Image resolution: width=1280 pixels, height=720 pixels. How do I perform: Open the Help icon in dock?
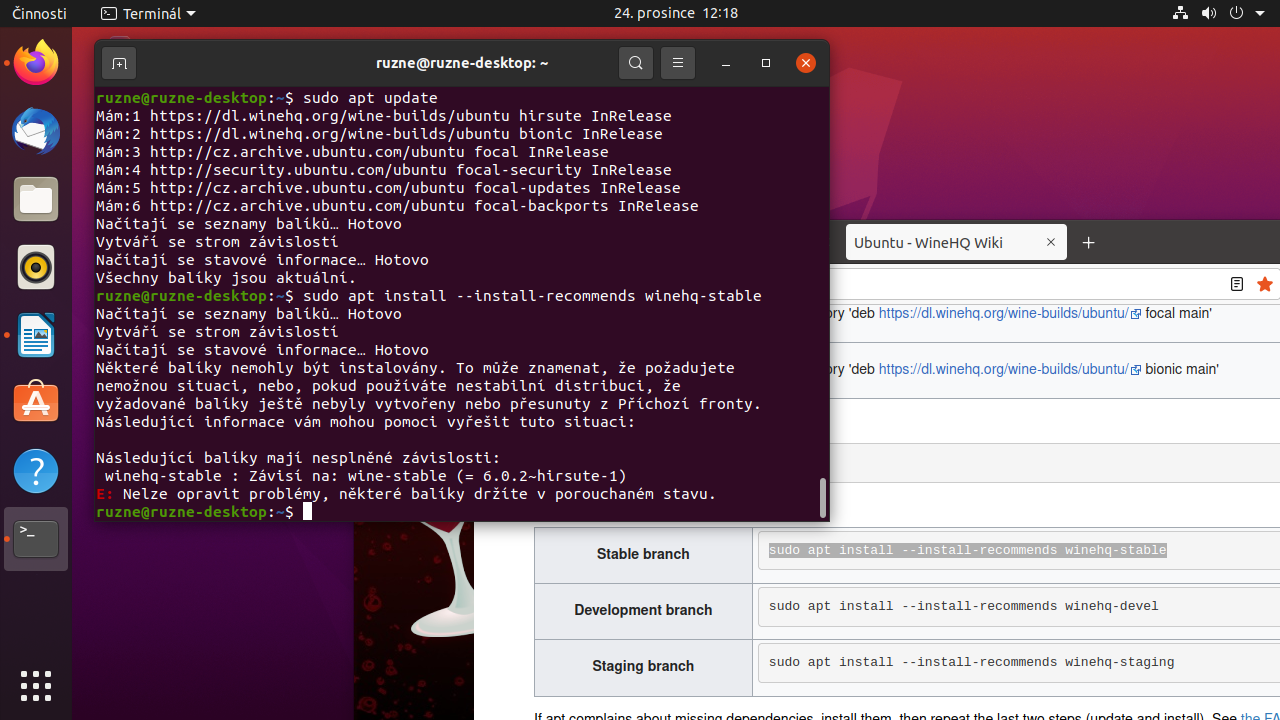coord(36,471)
